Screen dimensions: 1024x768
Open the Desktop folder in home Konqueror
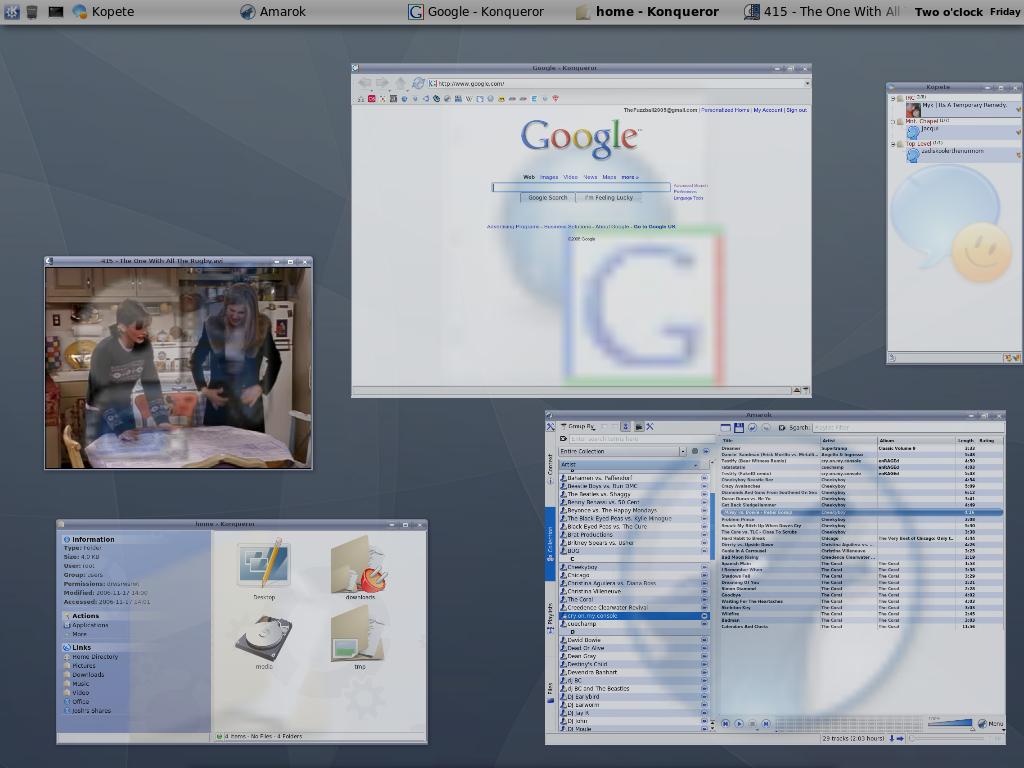[x=264, y=569]
